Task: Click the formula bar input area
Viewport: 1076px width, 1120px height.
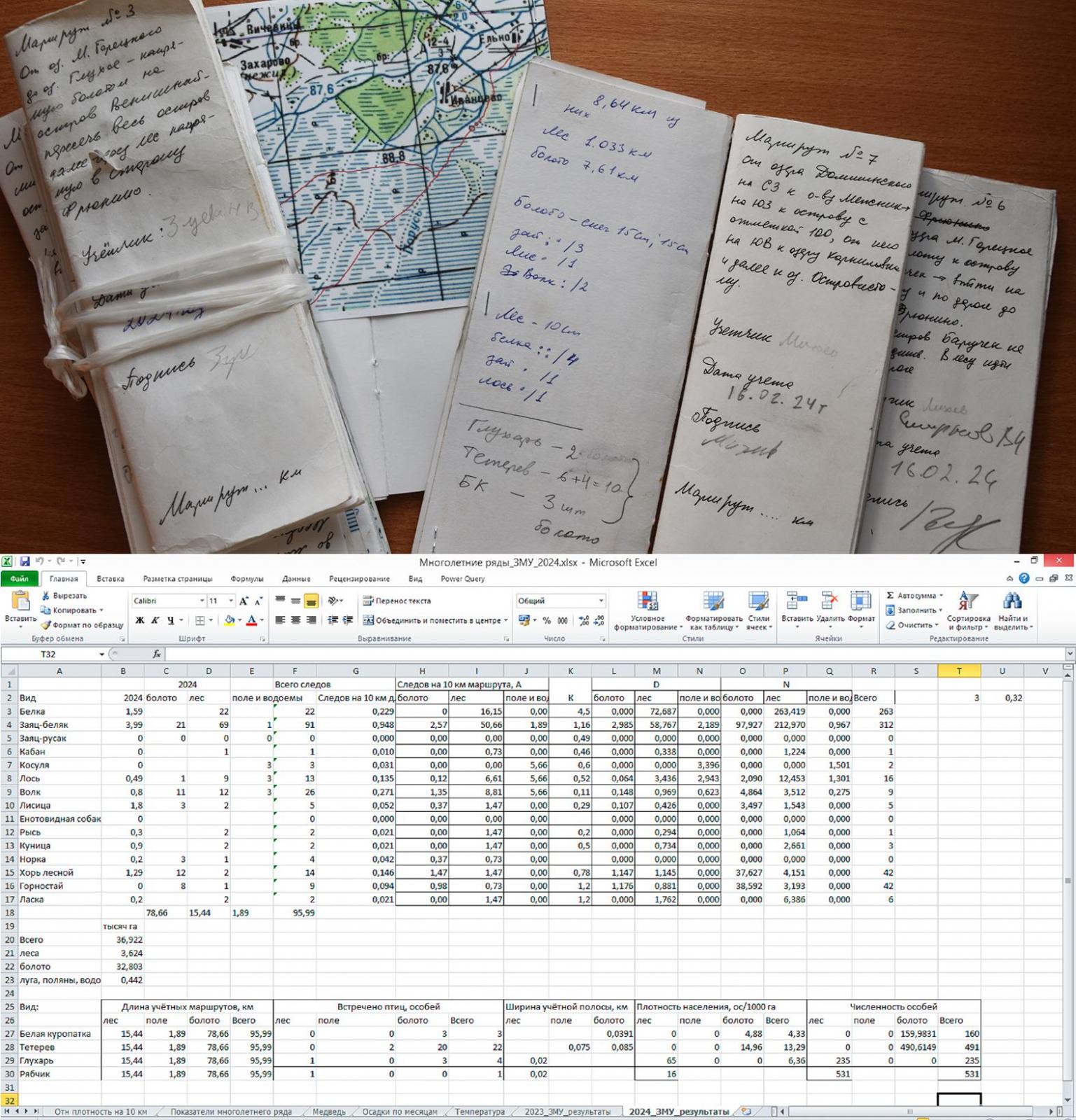Action: pyautogui.click(x=615, y=654)
